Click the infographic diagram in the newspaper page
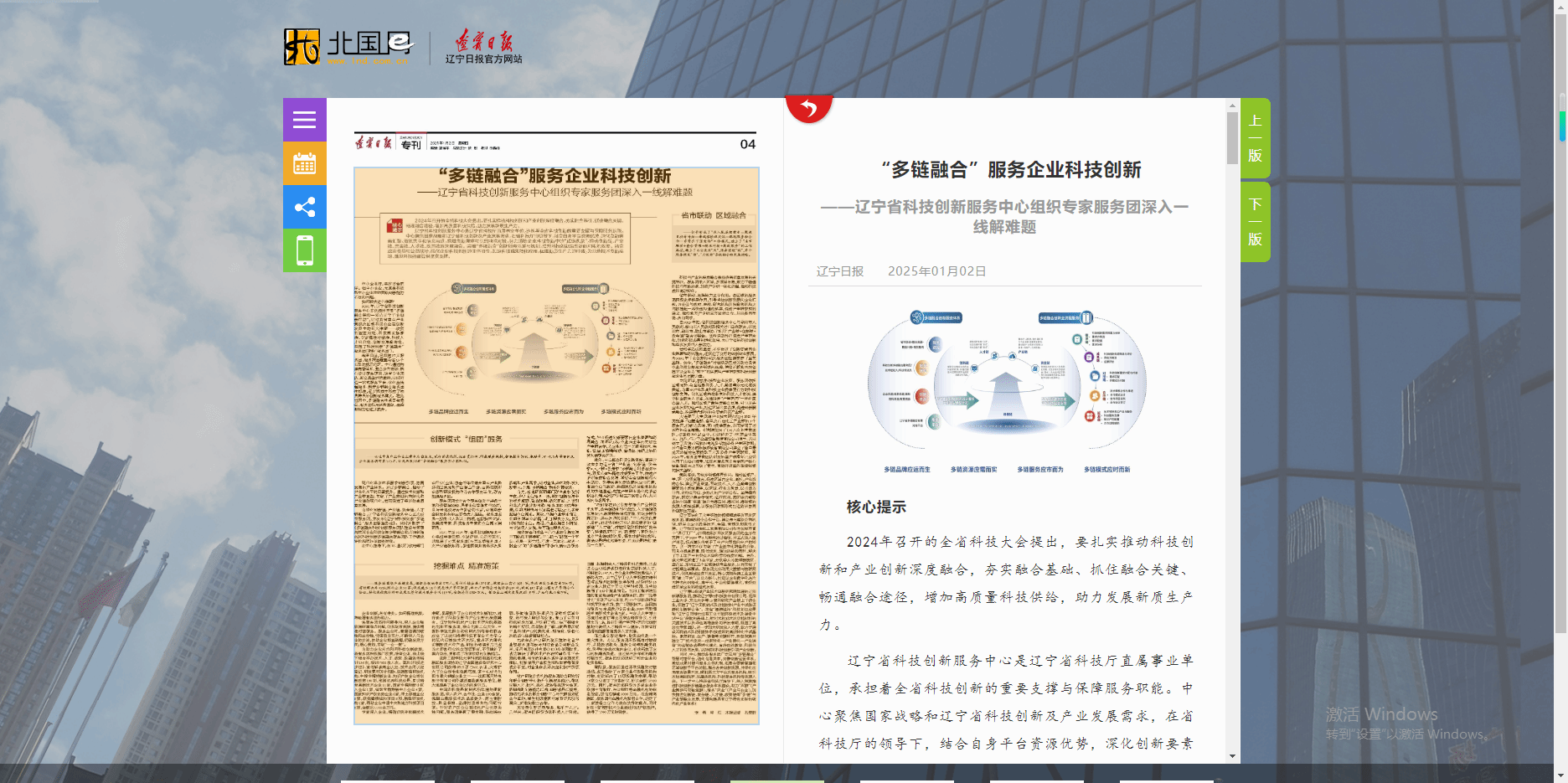 [534, 345]
